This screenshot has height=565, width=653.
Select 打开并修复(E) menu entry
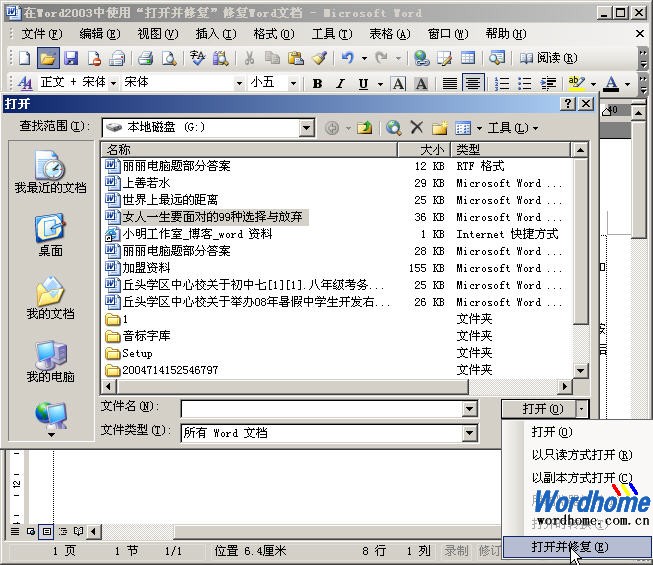click(x=577, y=547)
